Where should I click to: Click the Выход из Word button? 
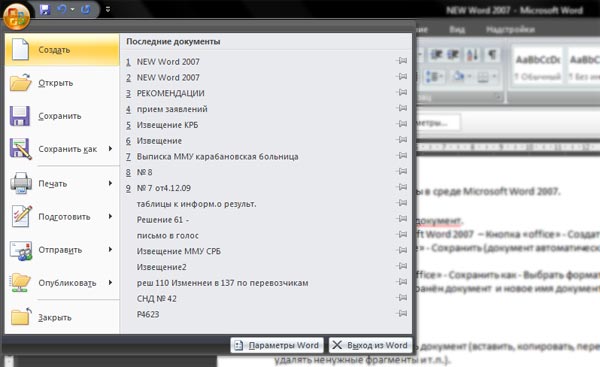tap(370, 345)
